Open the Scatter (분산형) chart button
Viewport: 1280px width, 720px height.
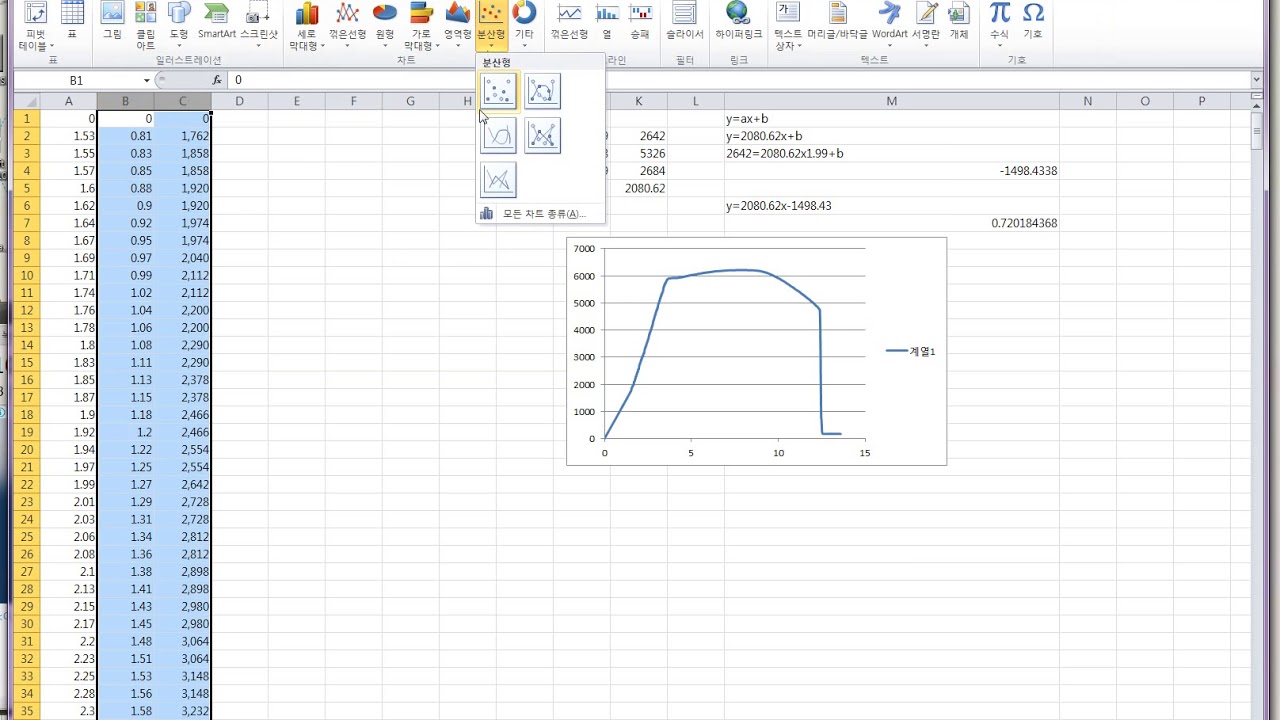[491, 24]
